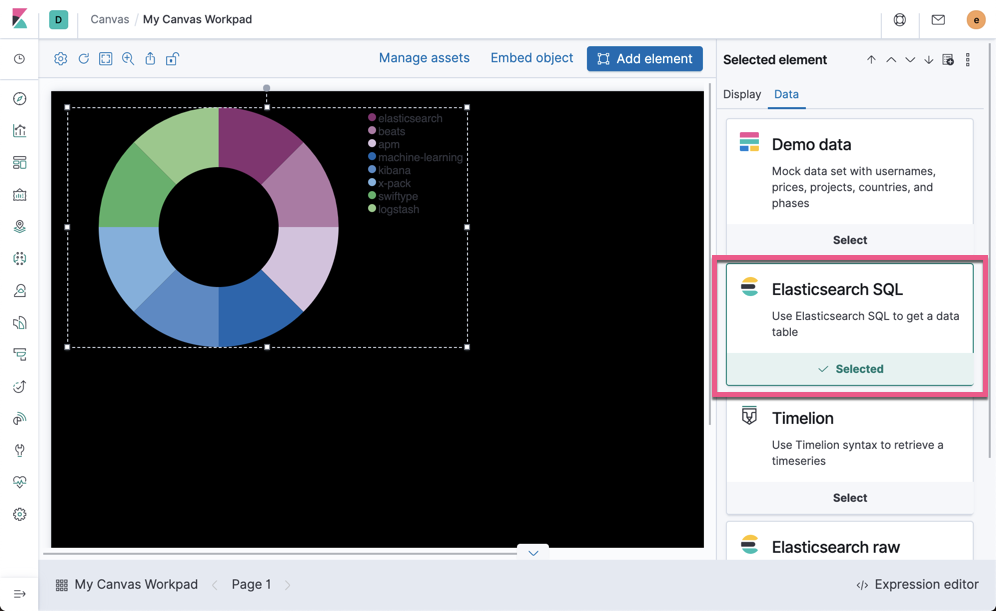Click the elasticsearch legend entry
Image resolution: width=996 pixels, height=611 pixels.
click(405, 118)
